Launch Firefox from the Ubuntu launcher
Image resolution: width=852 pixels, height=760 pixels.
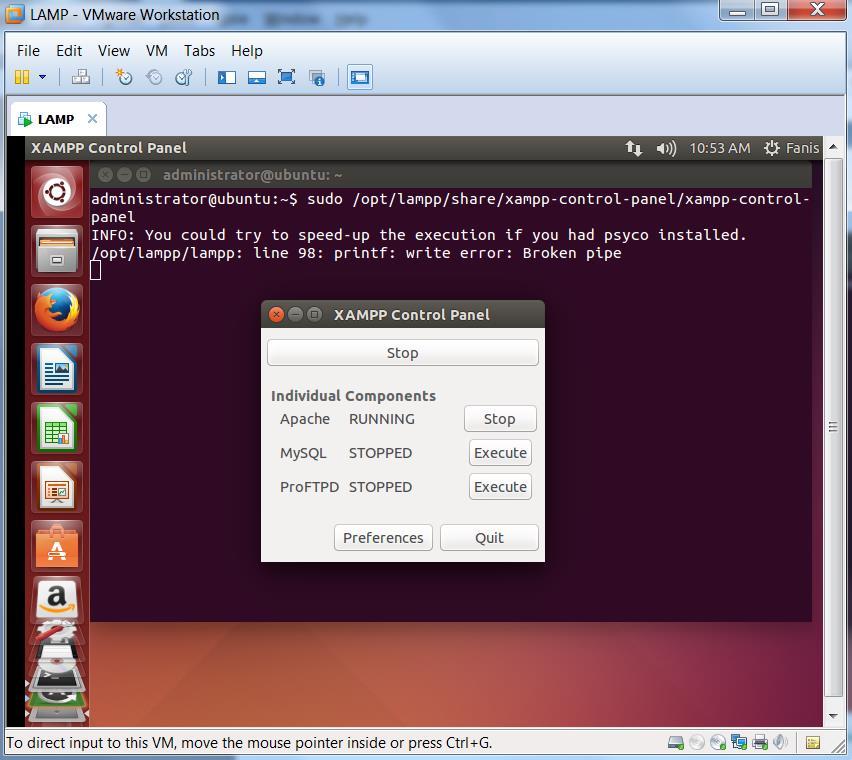pyautogui.click(x=57, y=310)
